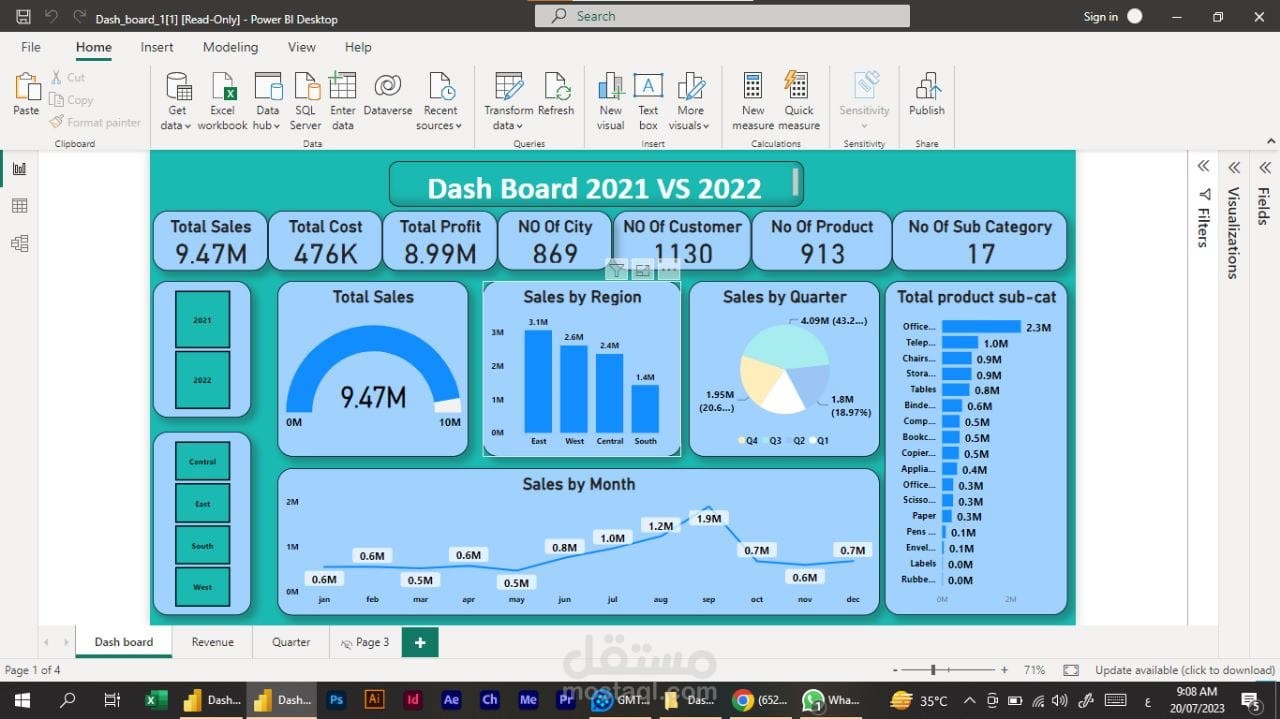Open Model view in left sidebar
The width and height of the screenshot is (1280, 719).
coord(19,243)
